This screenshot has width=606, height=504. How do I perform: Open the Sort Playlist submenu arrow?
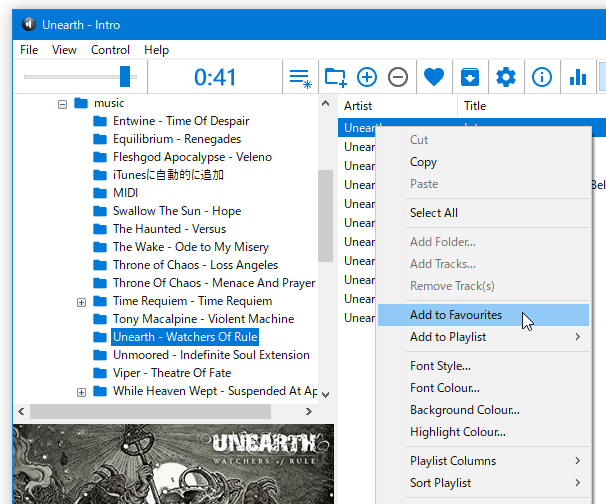click(577, 482)
